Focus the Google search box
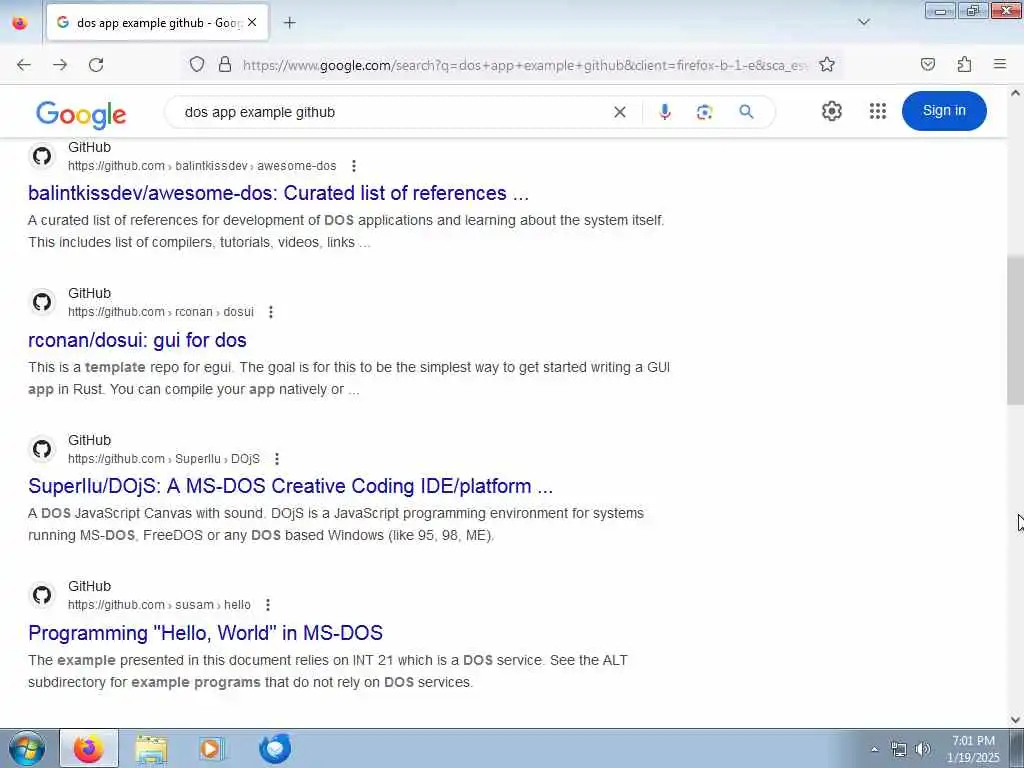This screenshot has width=1024, height=768. click(392, 112)
